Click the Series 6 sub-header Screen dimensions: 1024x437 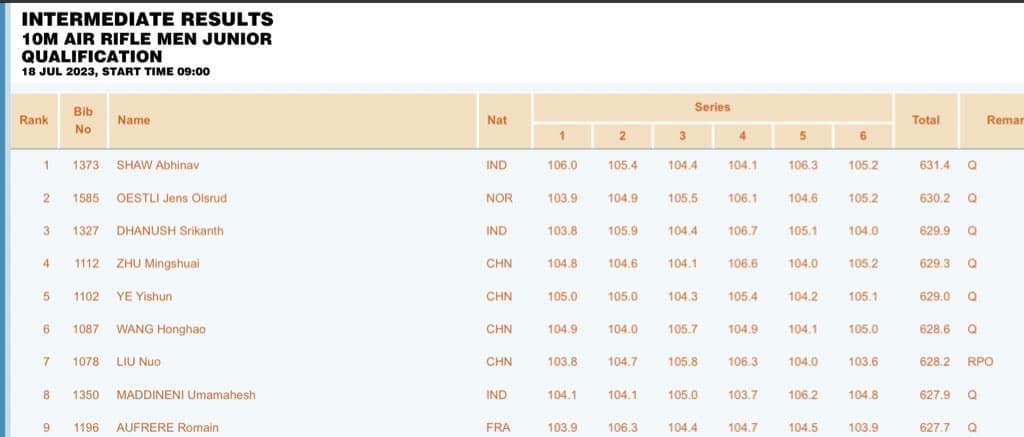click(x=863, y=136)
